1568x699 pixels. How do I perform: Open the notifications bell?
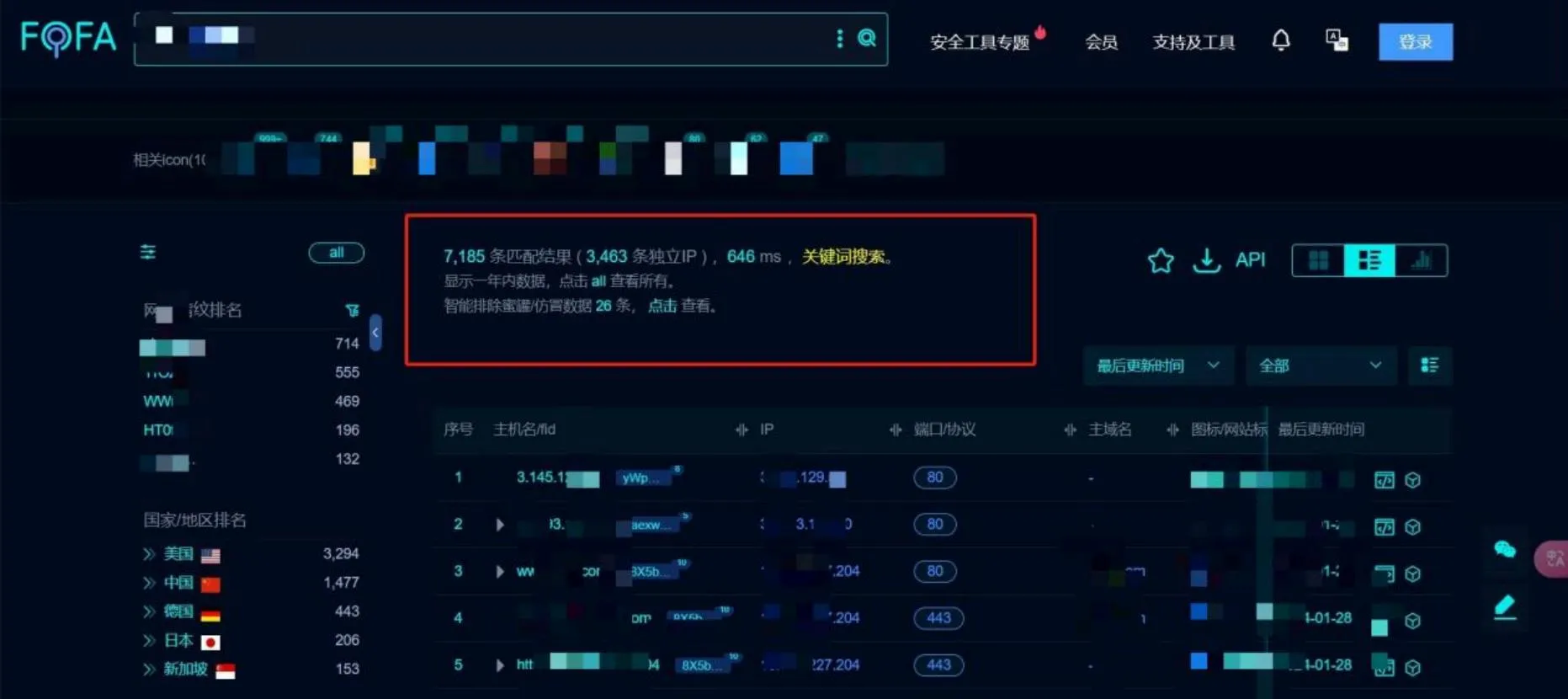[x=1280, y=40]
